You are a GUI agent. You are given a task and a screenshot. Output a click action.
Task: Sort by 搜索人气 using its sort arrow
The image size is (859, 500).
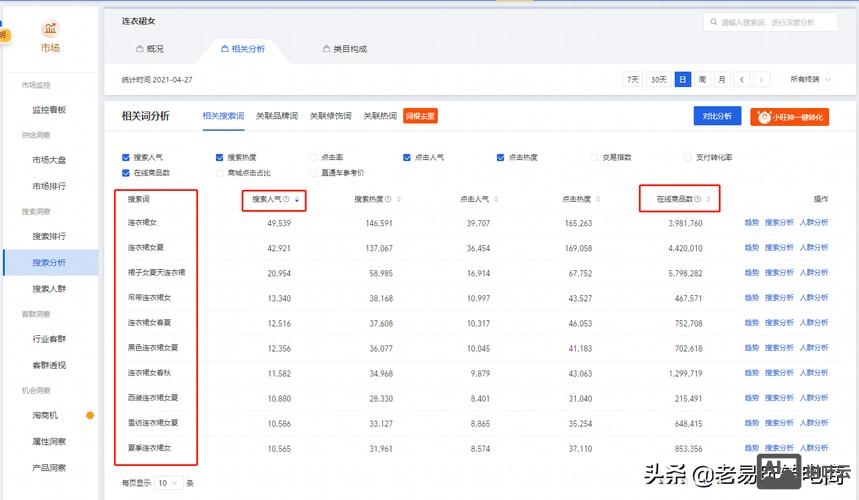pos(296,199)
